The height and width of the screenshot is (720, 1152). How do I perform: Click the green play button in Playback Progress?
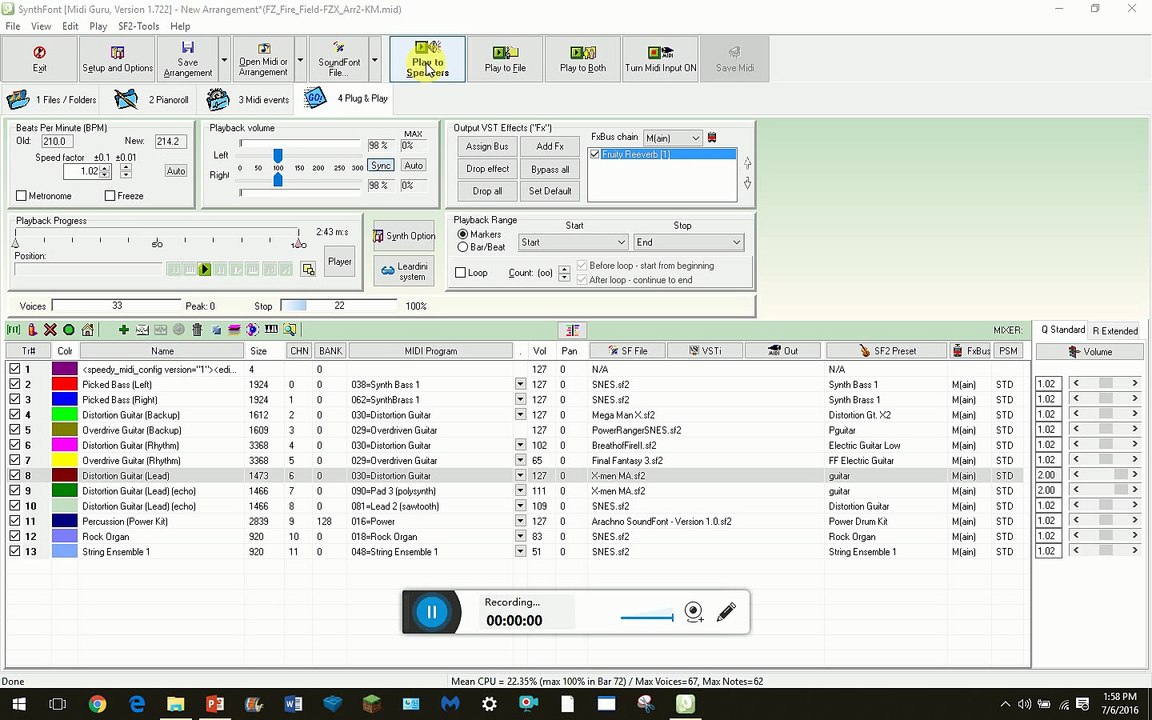pyautogui.click(x=205, y=270)
